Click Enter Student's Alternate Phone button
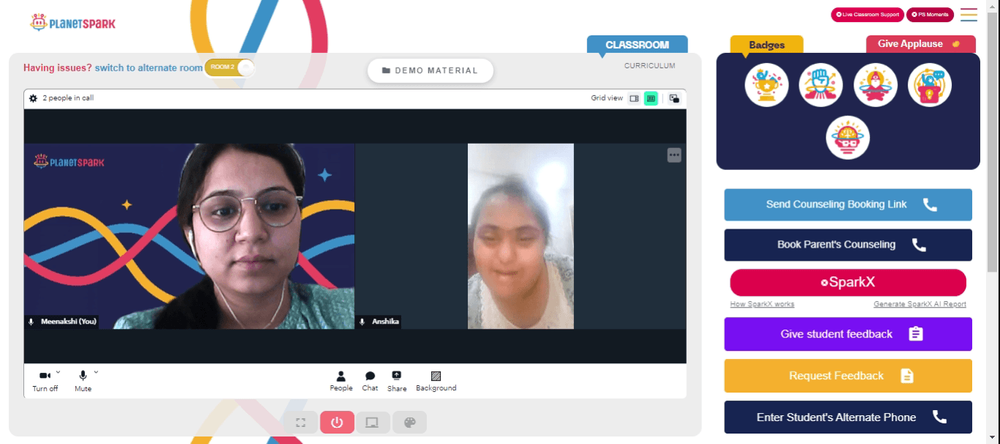This screenshot has width=1000, height=444. point(848,417)
